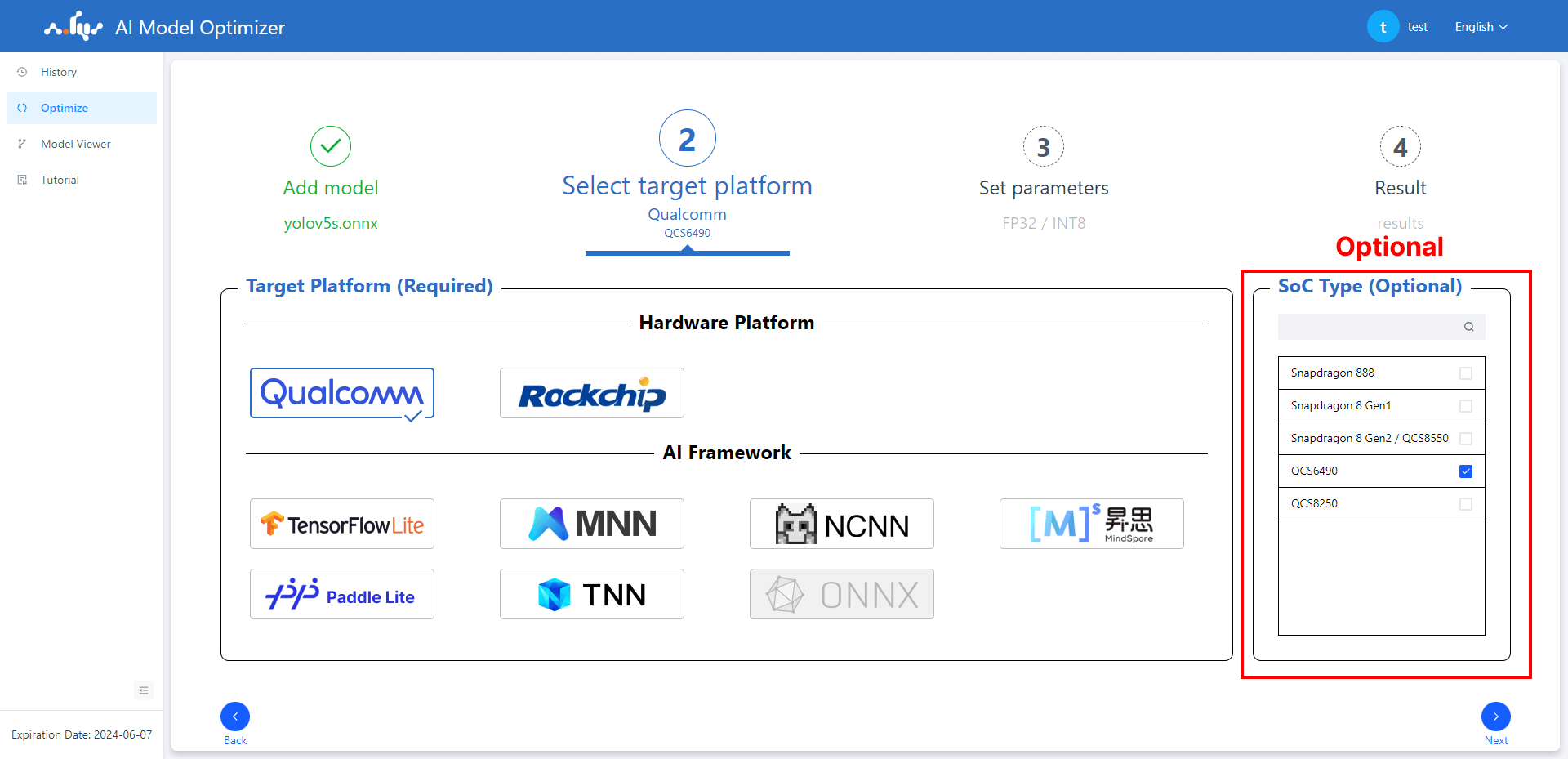Open History in the sidebar

59,72
